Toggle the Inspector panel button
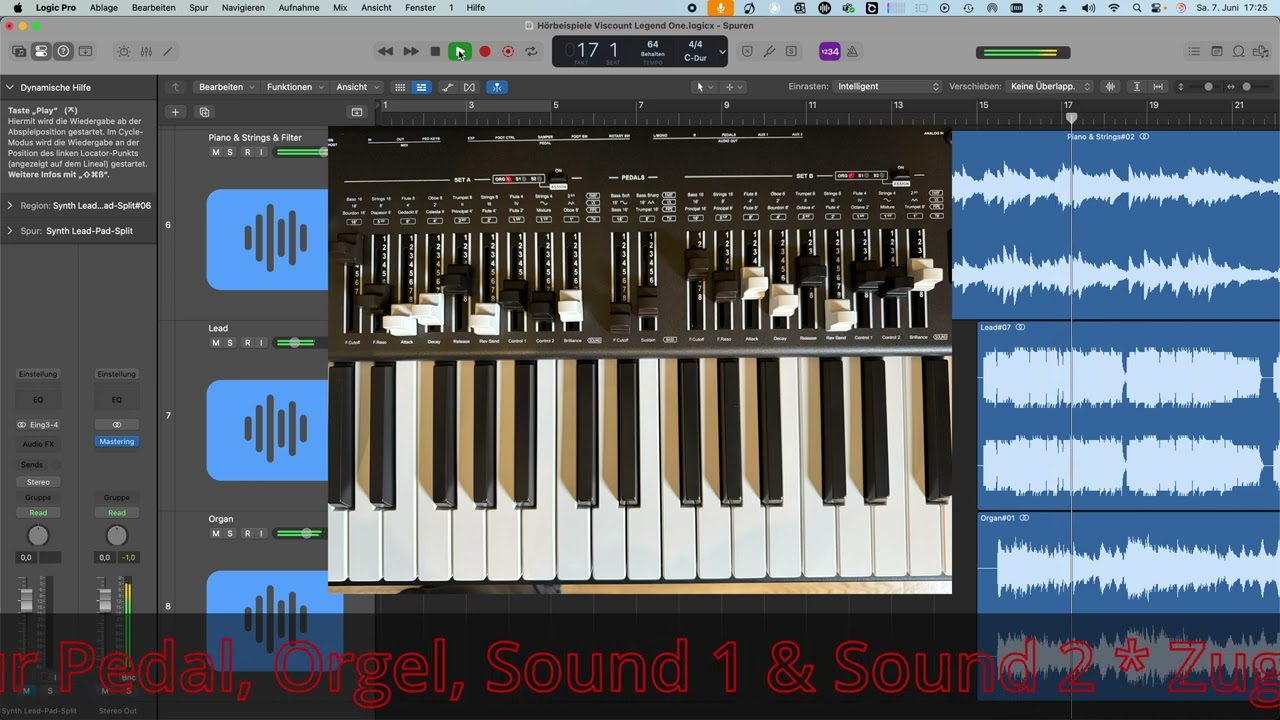The image size is (1280, 720). 41,51
